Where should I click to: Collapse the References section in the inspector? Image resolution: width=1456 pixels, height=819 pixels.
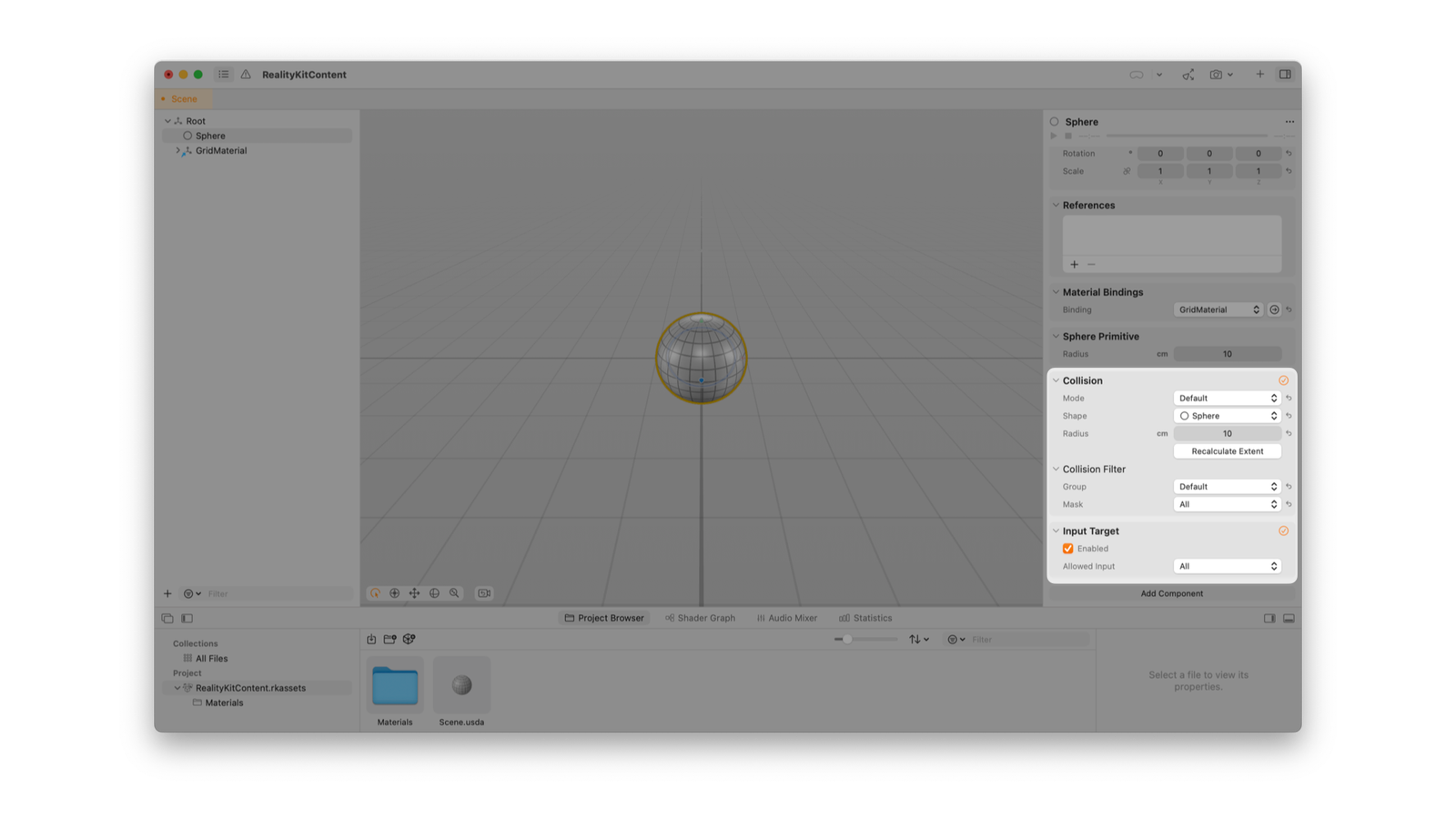1056,205
